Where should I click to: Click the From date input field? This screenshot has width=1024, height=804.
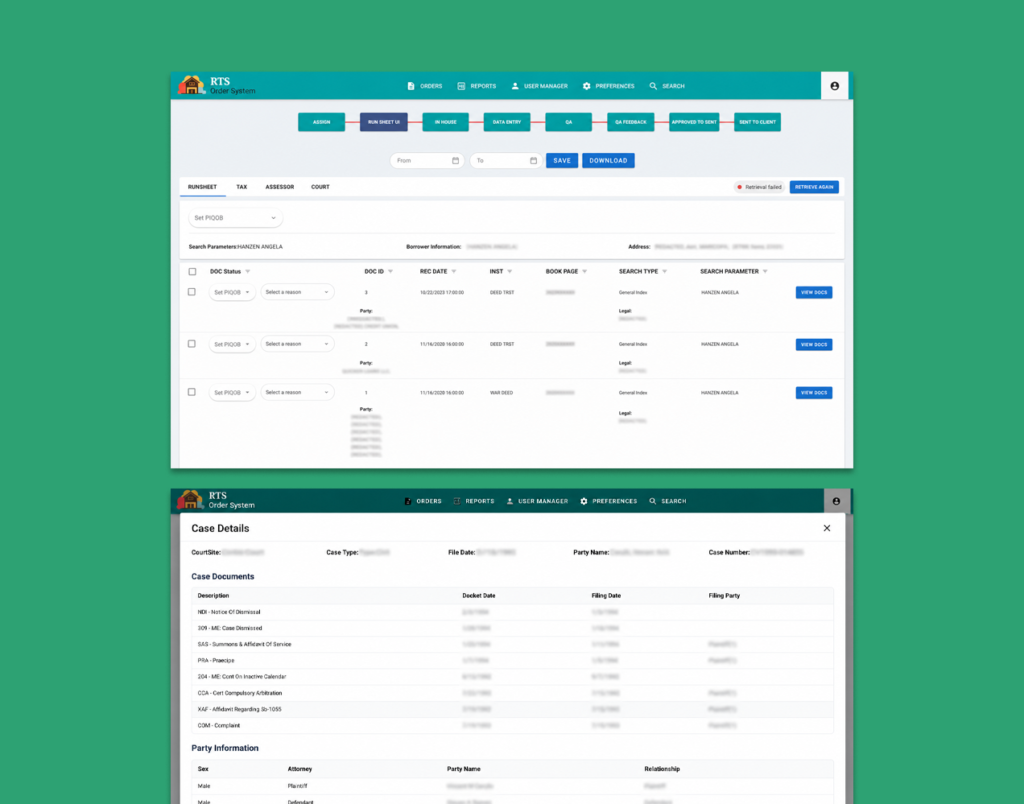pos(427,161)
